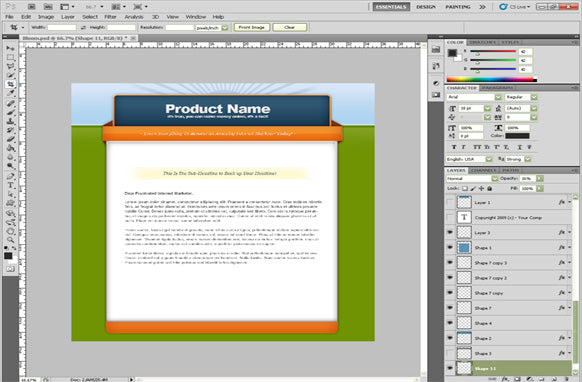582x382 pixels.
Task: Click the Front Image button
Action: [x=252, y=27]
